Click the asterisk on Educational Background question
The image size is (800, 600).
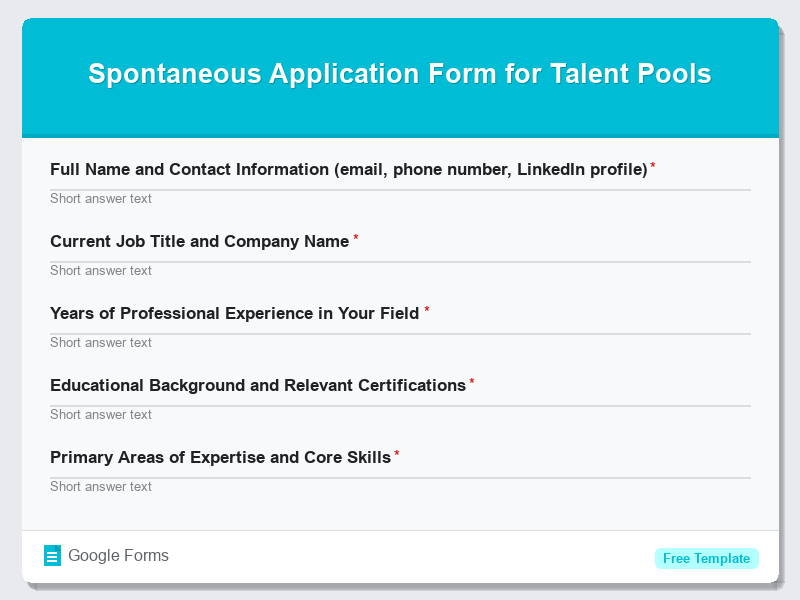pyautogui.click(x=471, y=380)
